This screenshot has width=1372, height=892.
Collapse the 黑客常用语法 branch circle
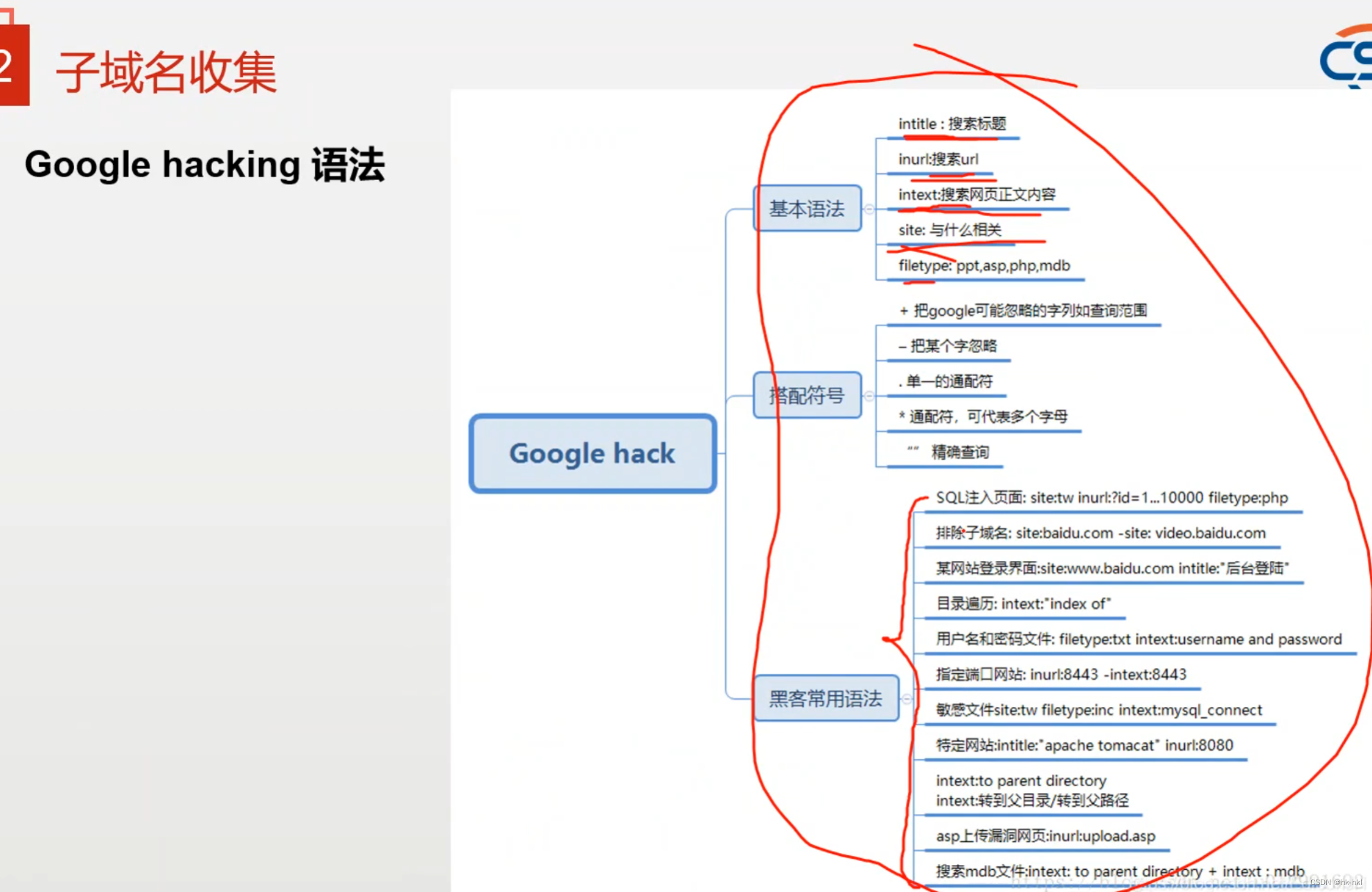[907, 699]
